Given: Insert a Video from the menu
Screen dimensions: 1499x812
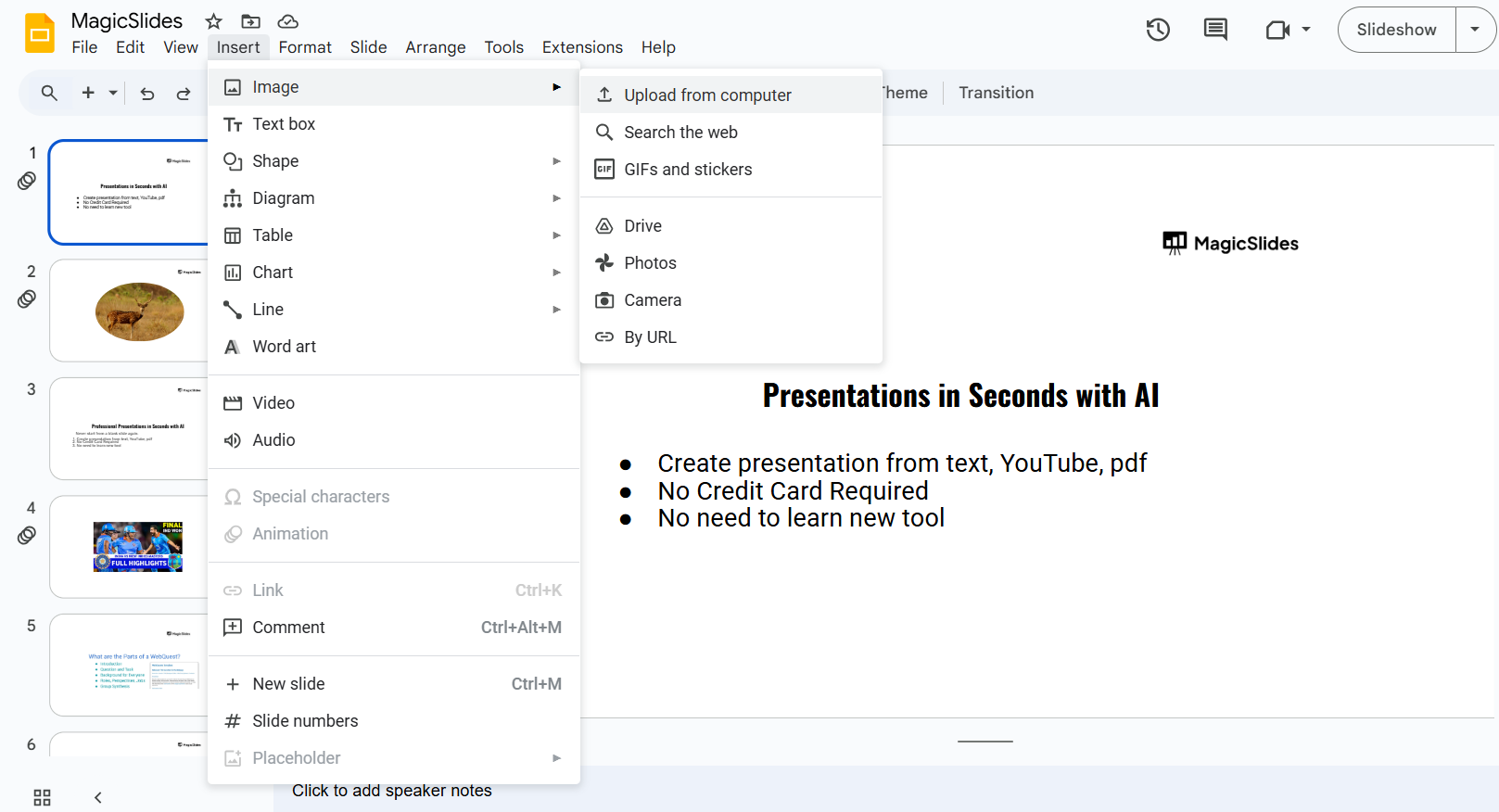Looking at the screenshot, I should pyautogui.click(x=394, y=403).
